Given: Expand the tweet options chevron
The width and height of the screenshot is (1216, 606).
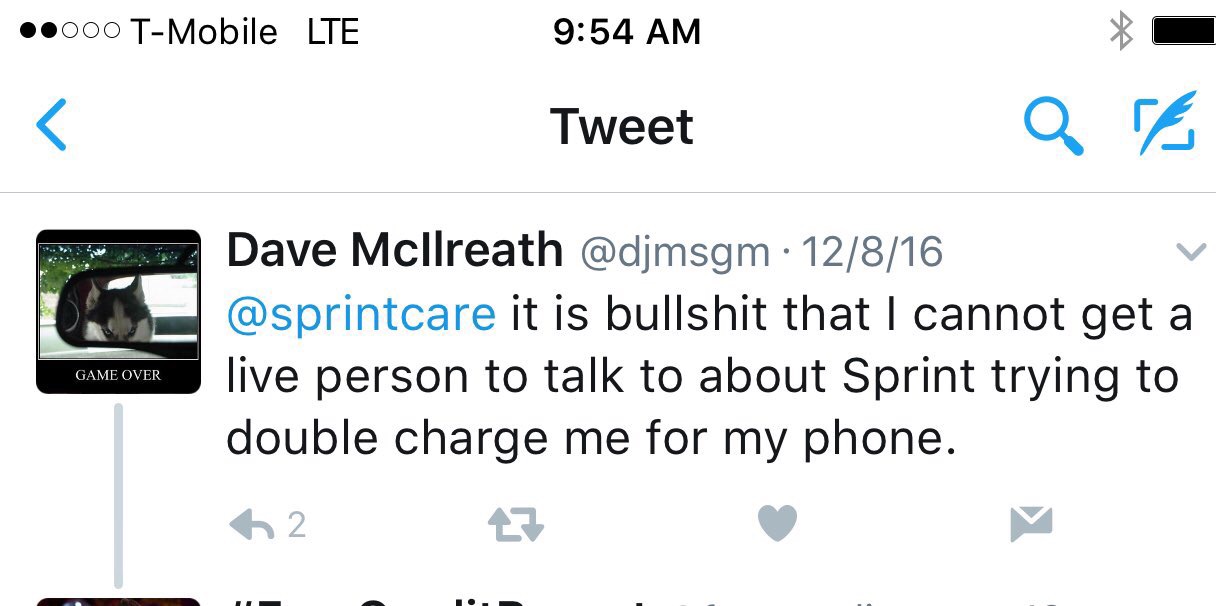Looking at the screenshot, I should [x=1191, y=253].
